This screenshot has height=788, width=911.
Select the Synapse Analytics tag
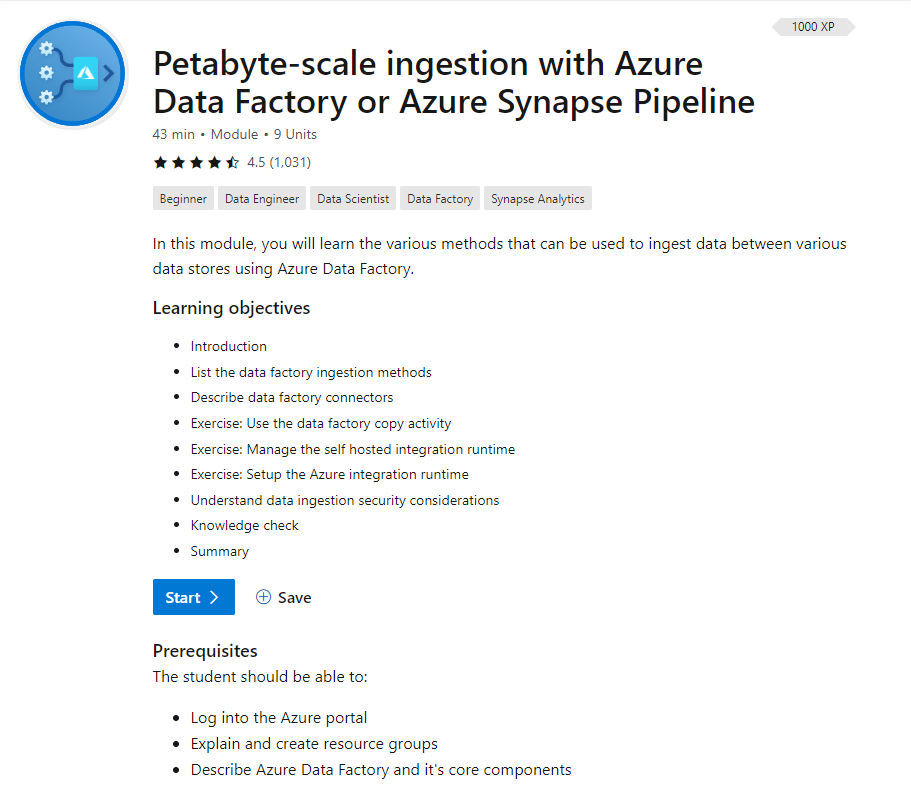click(537, 198)
